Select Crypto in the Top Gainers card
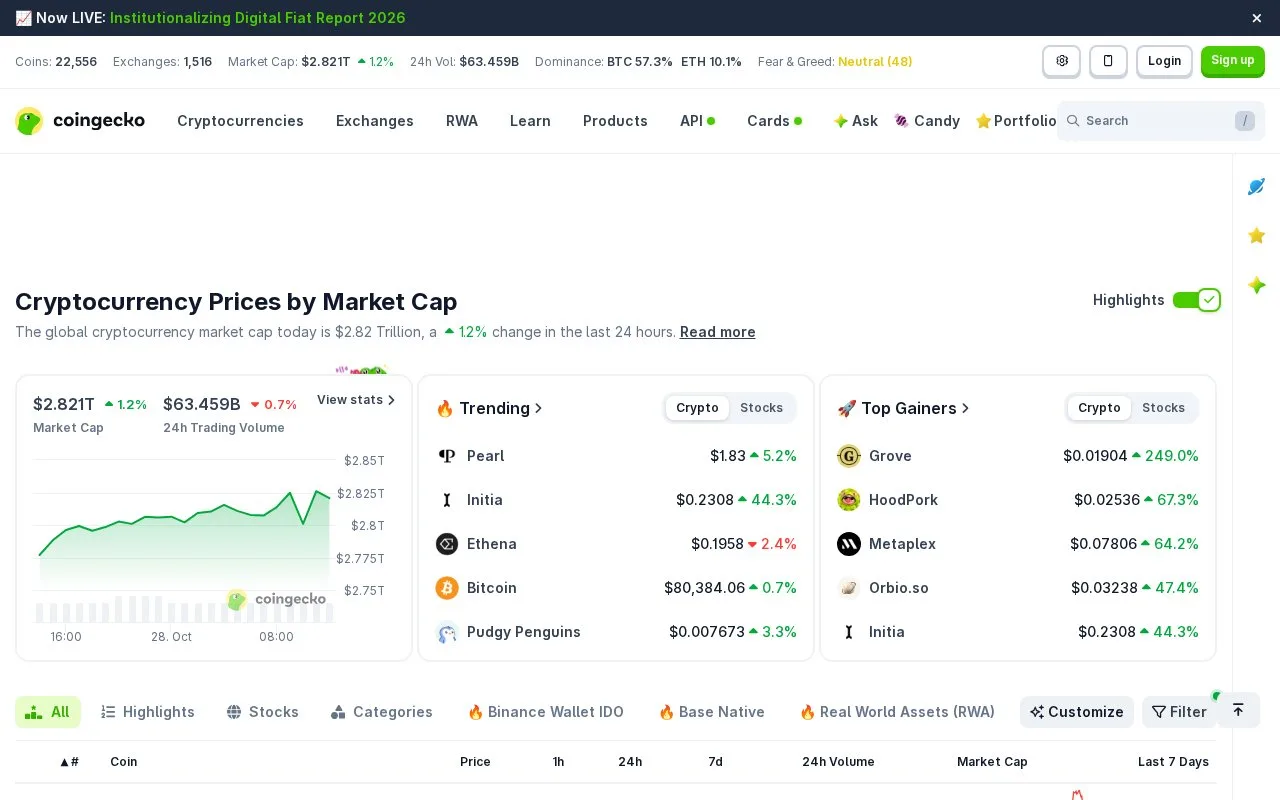Image resolution: width=1280 pixels, height=800 pixels. (1099, 408)
